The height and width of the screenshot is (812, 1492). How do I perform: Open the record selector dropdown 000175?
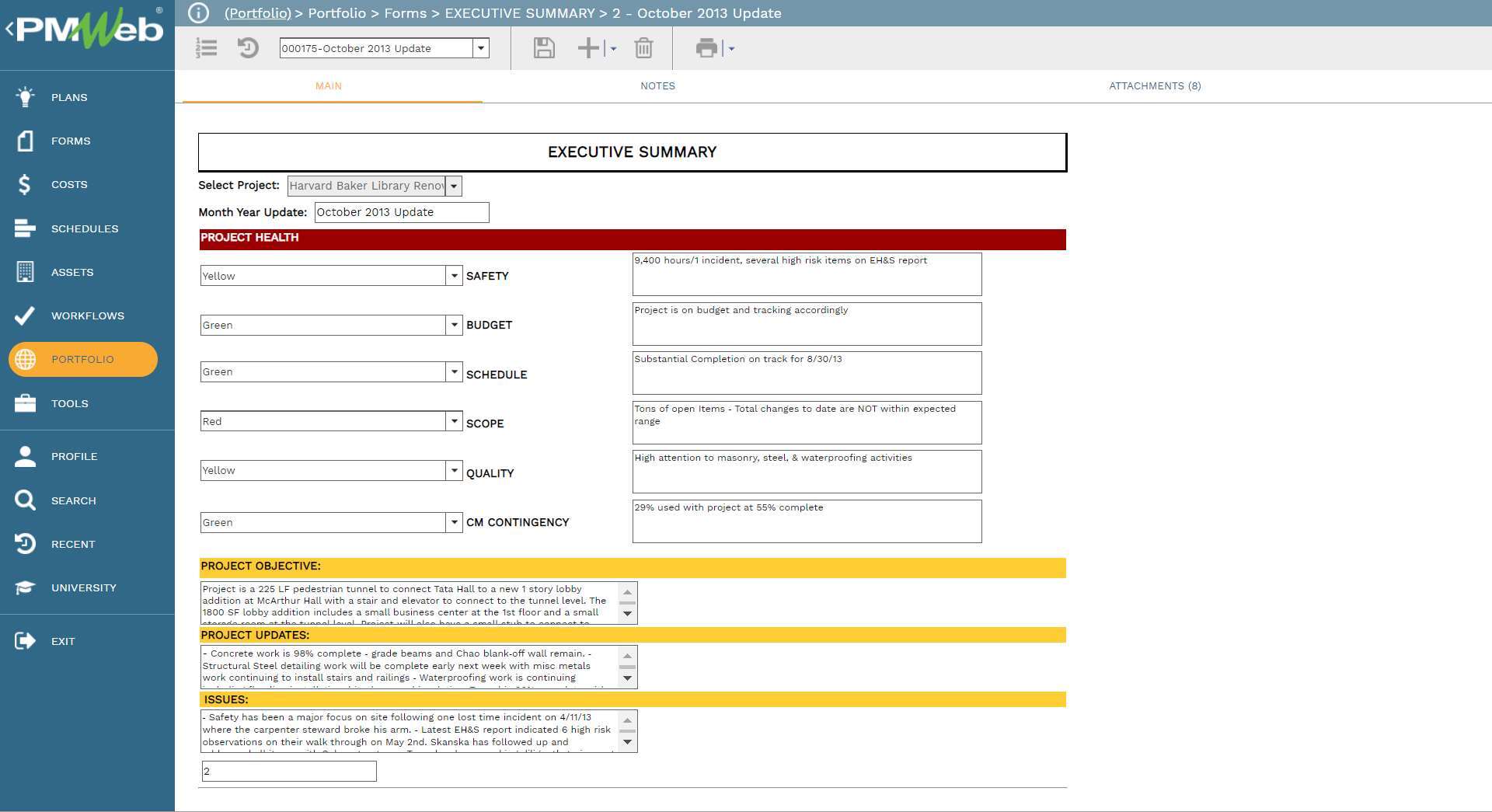point(481,48)
